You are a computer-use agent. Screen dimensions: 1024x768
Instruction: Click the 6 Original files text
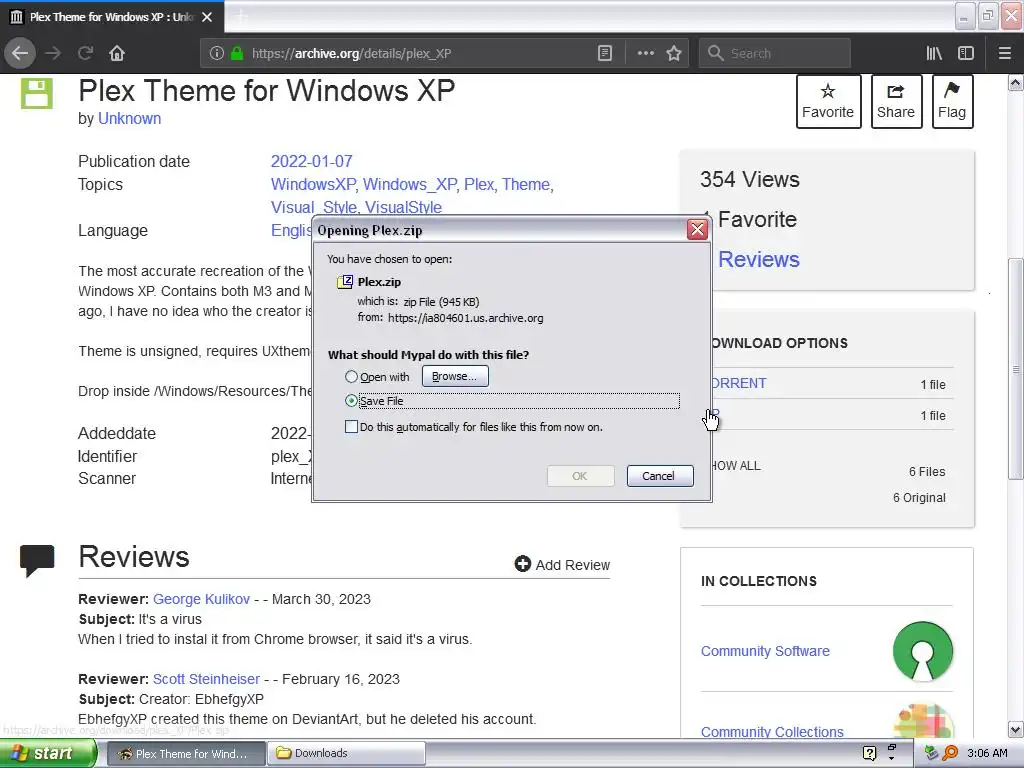coord(919,498)
